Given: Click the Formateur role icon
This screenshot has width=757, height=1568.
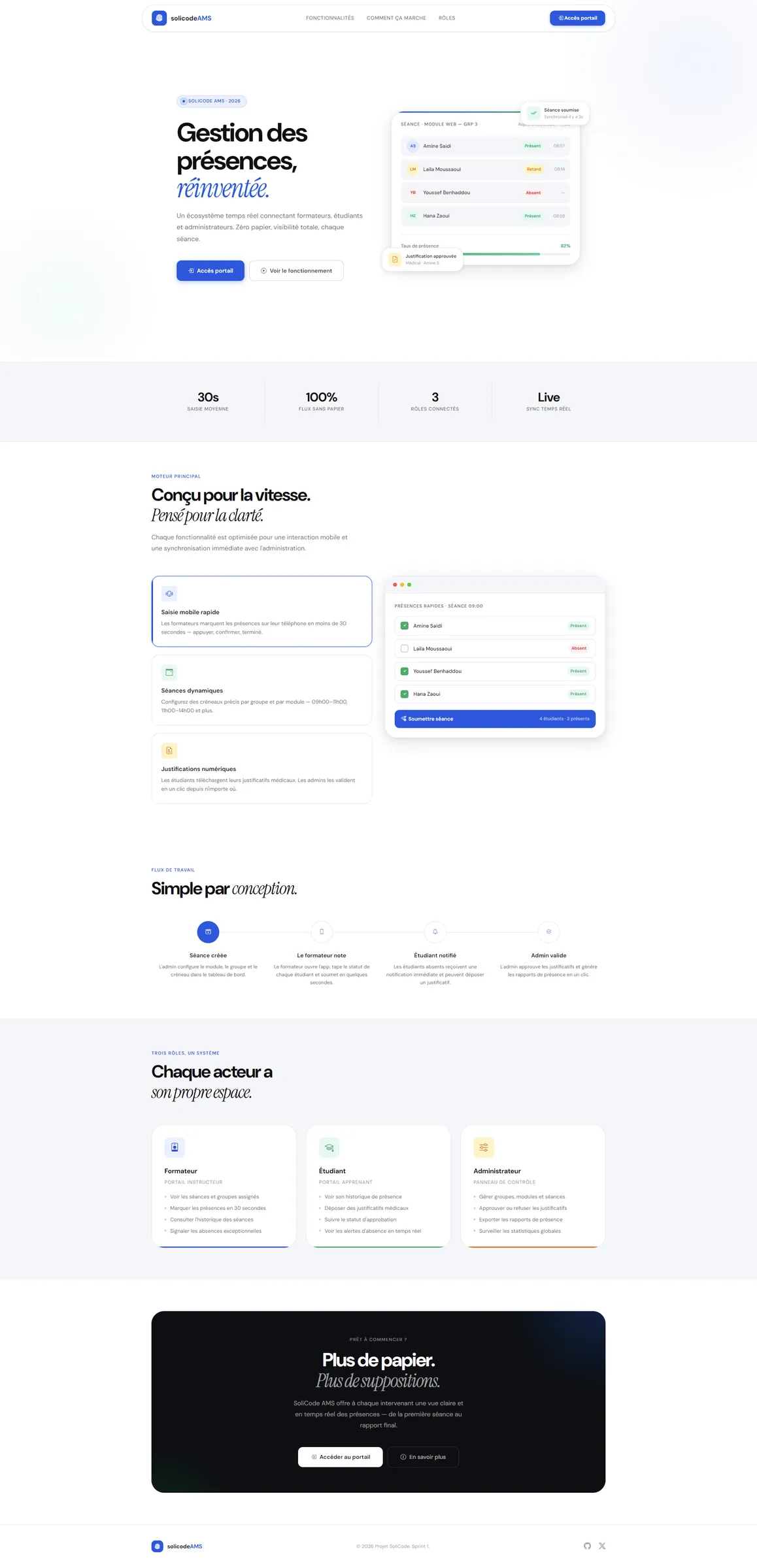Looking at the screenshot, I should (x=175, y=1147).
